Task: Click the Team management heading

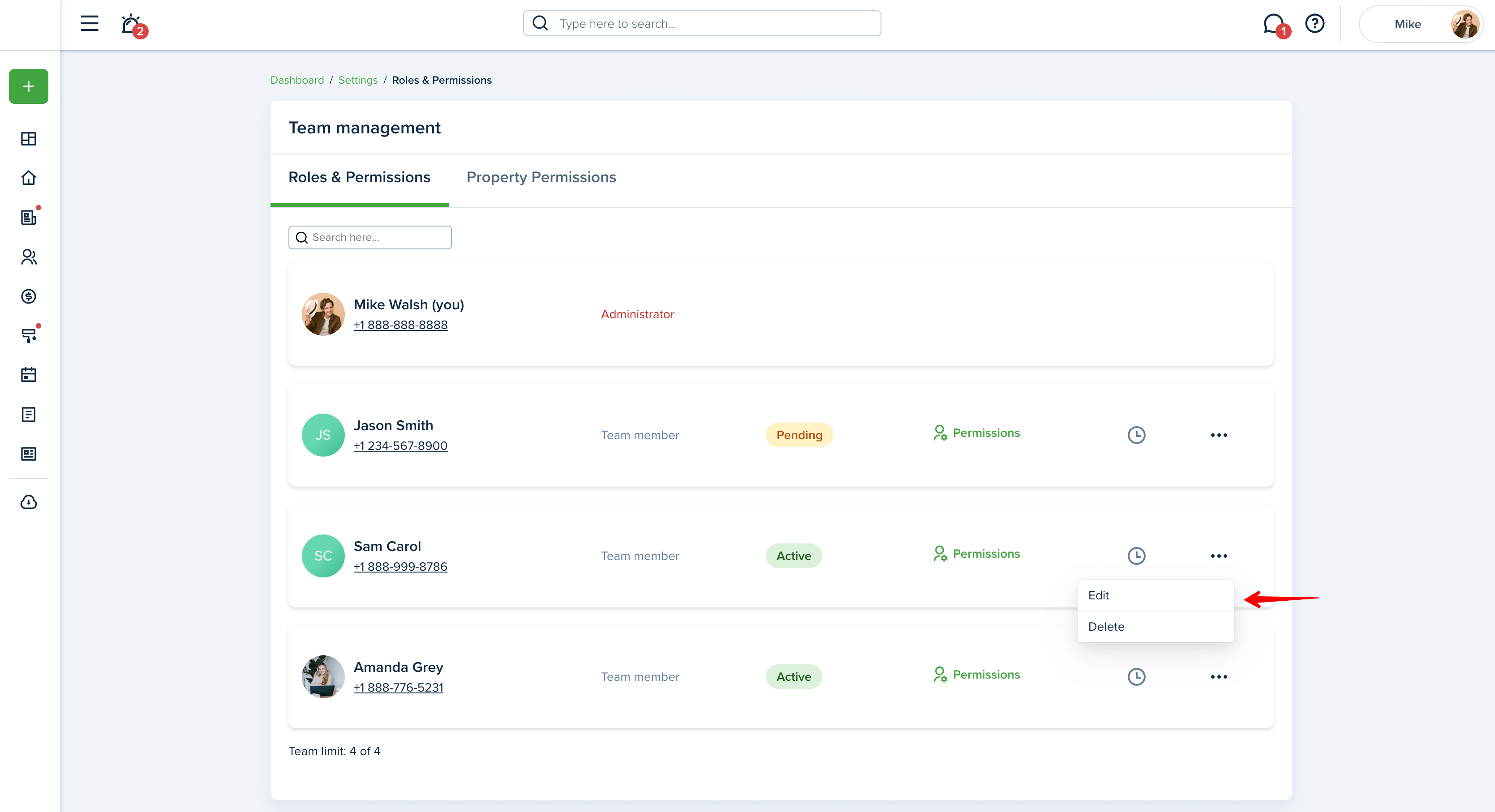Action: click(x=365, y=128)
